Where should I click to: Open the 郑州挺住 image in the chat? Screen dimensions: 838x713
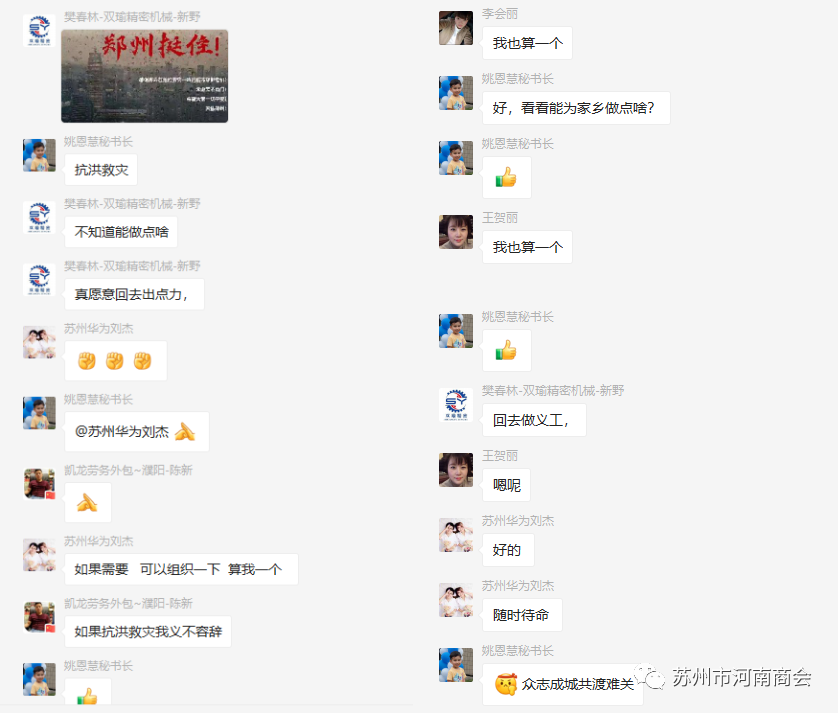144,76
